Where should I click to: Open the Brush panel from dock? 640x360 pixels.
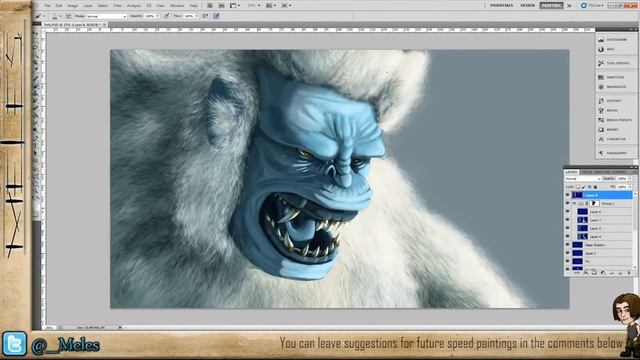(608, 111)
